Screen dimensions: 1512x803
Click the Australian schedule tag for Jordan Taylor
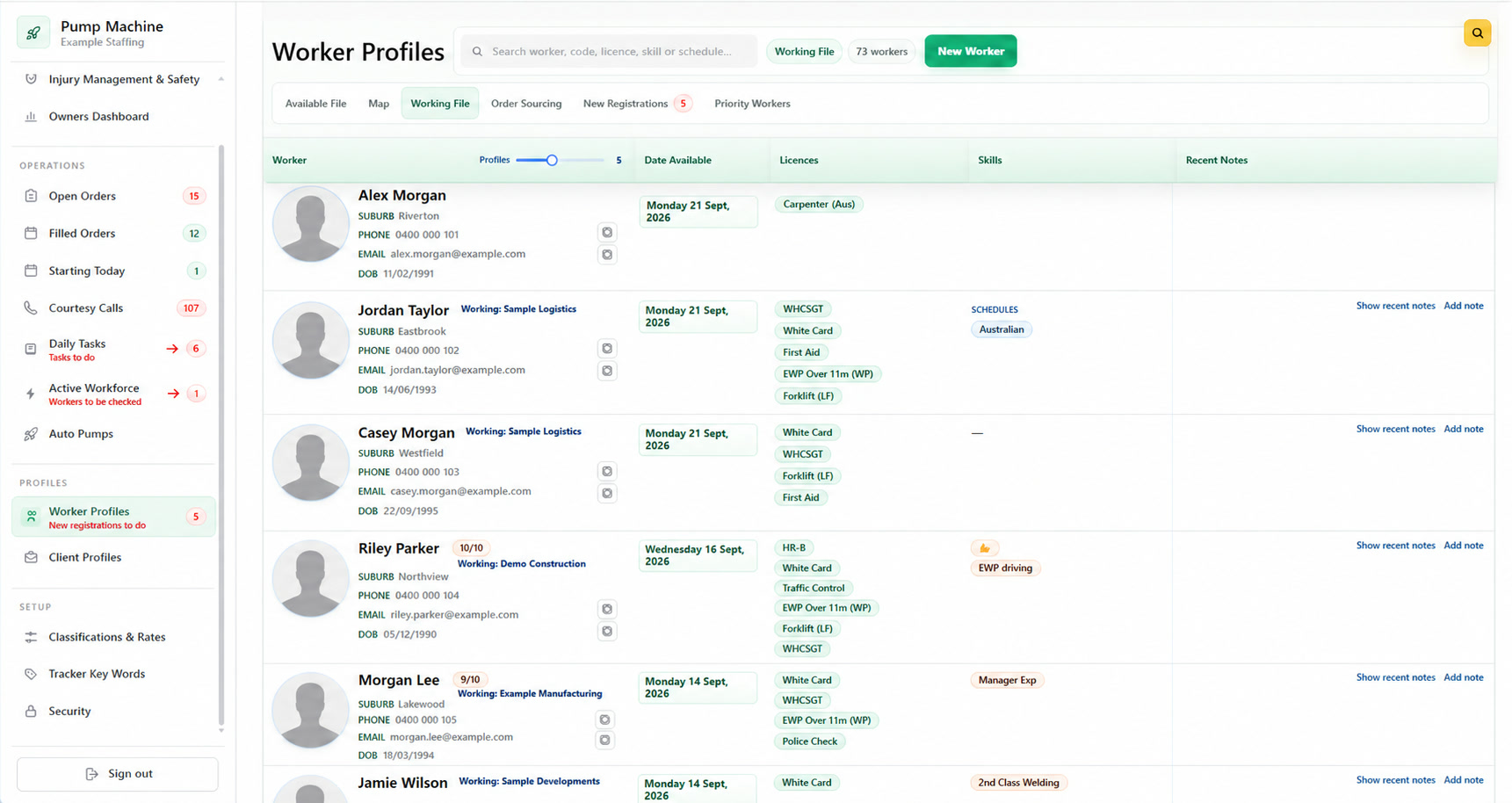(x=1002, y=329)
